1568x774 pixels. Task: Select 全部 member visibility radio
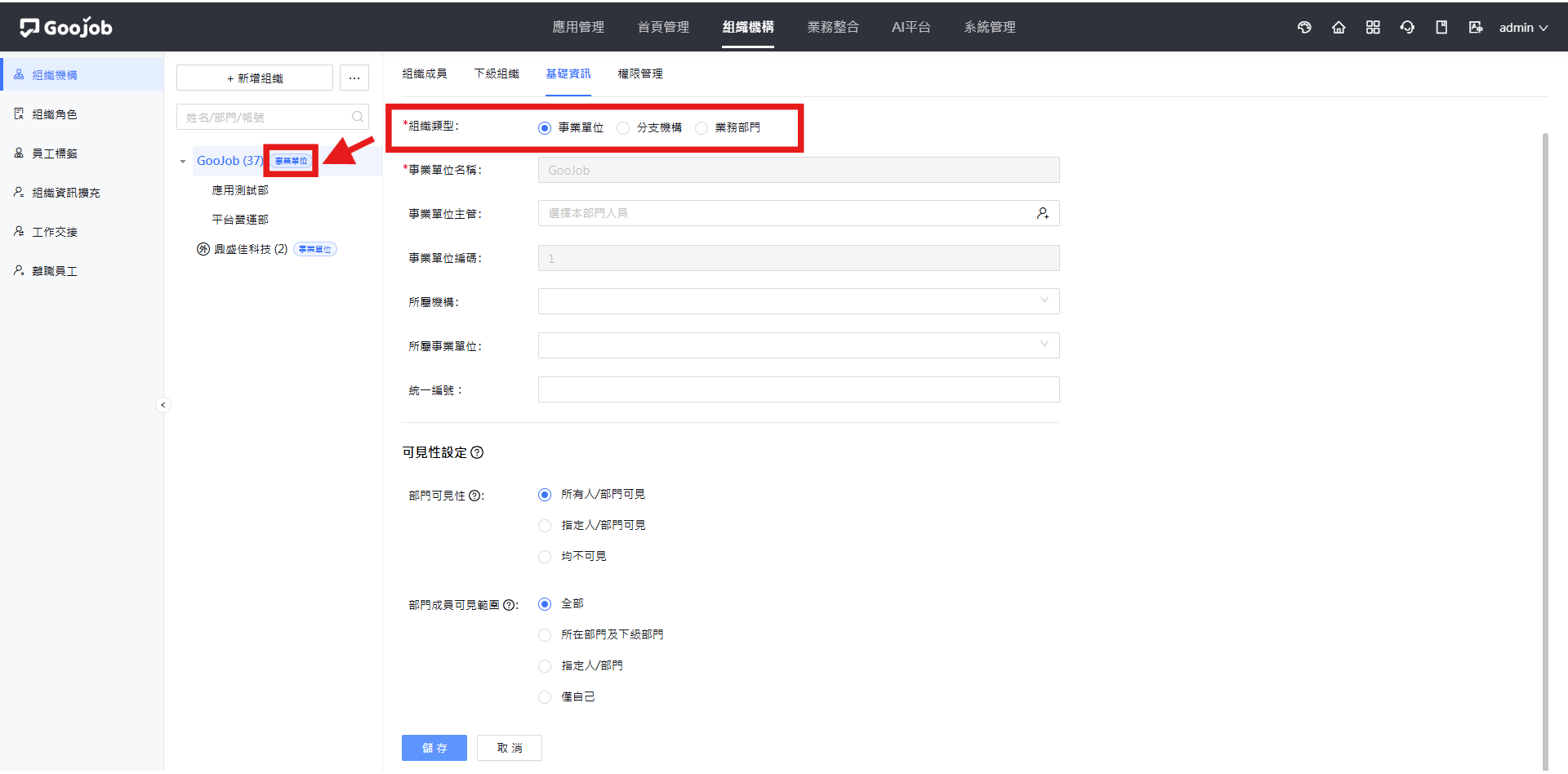point(545,604)
